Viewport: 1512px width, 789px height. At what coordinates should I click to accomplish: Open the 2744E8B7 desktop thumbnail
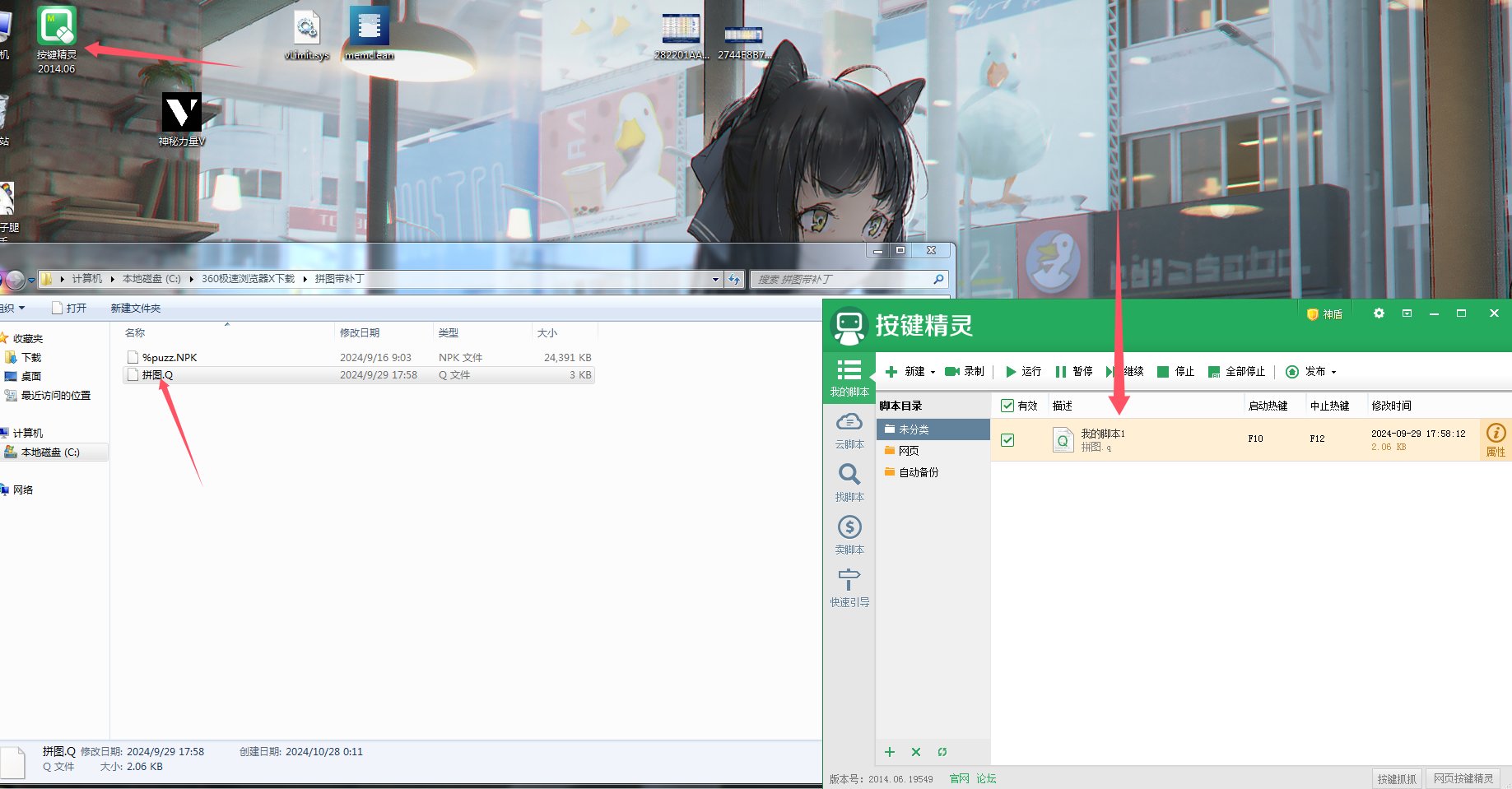click(743, 43)
